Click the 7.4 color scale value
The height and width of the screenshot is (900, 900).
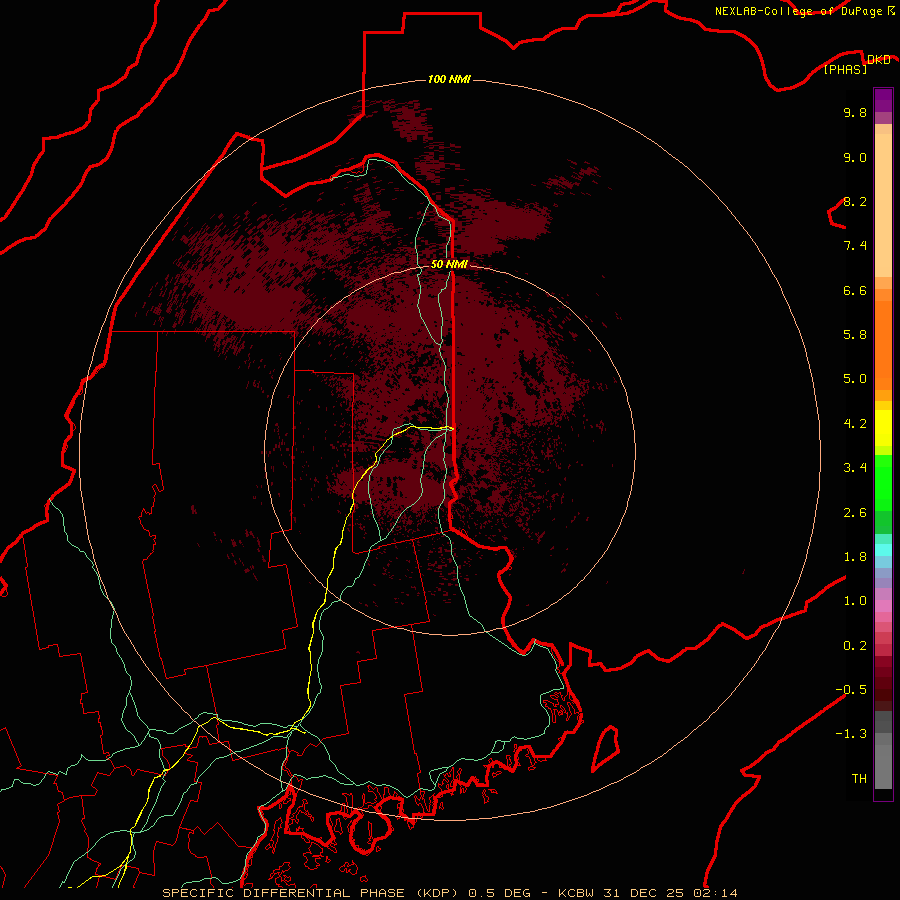[855, 246]
